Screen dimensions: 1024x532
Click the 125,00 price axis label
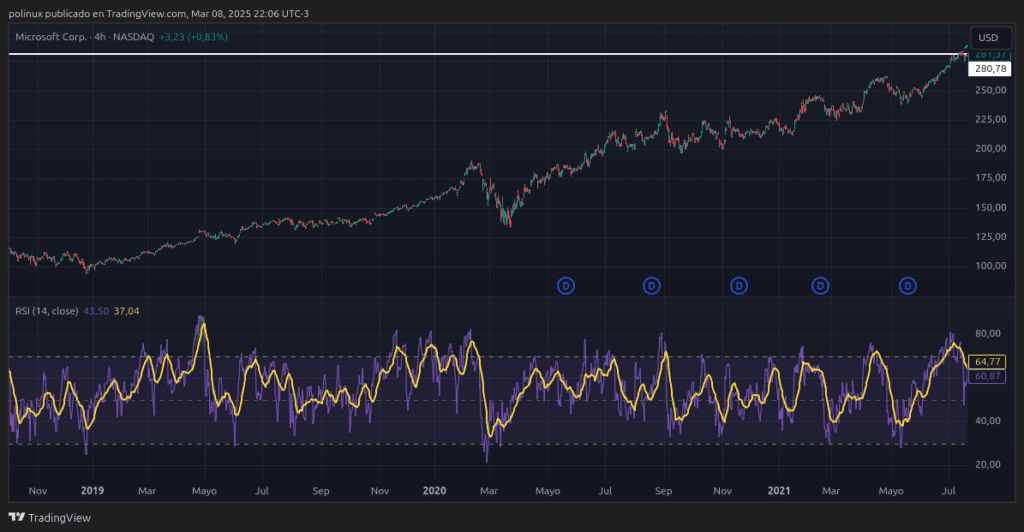click(x=991, y=236)
